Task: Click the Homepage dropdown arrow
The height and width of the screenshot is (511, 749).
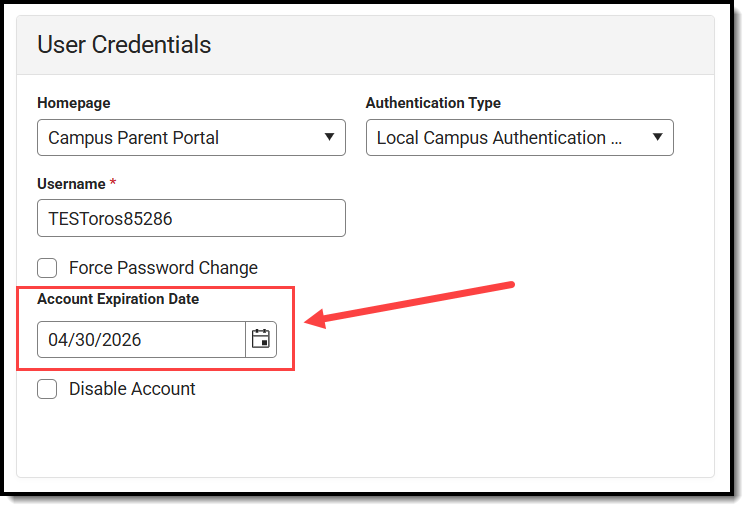Action: [329, 138]
